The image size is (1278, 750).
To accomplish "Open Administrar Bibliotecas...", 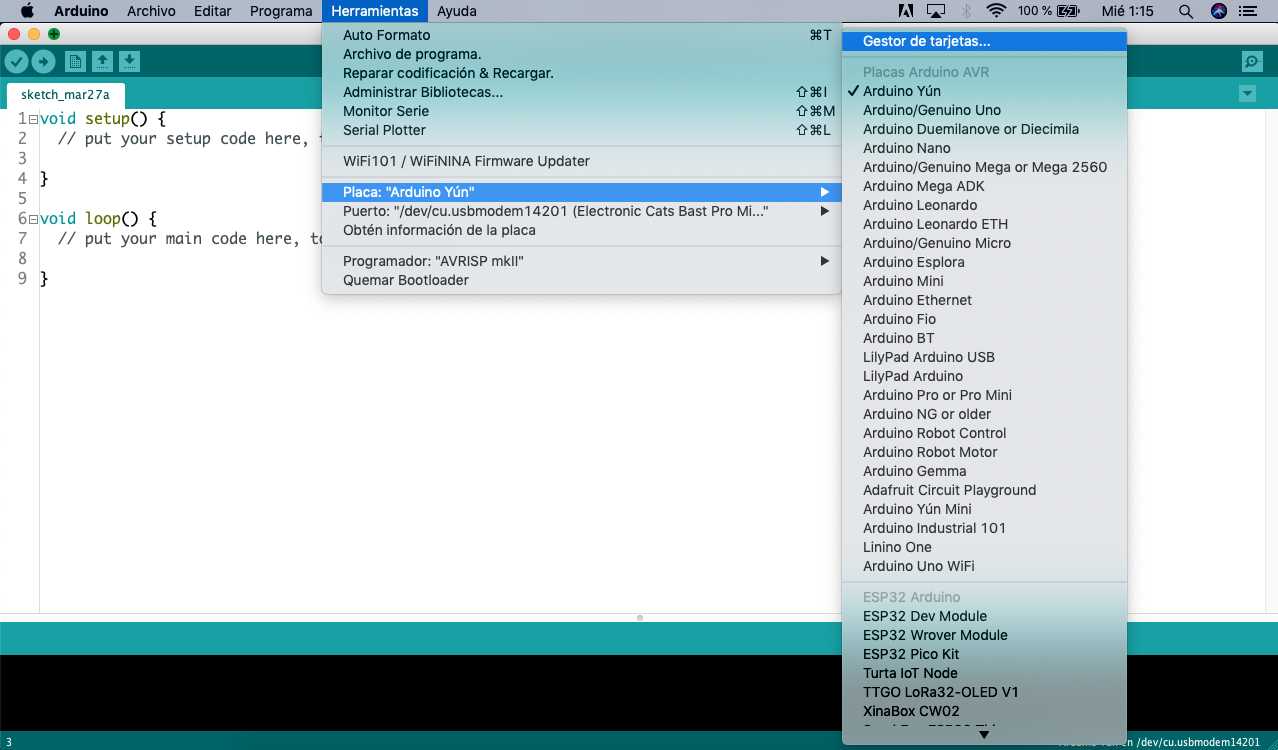I will 581,92.
